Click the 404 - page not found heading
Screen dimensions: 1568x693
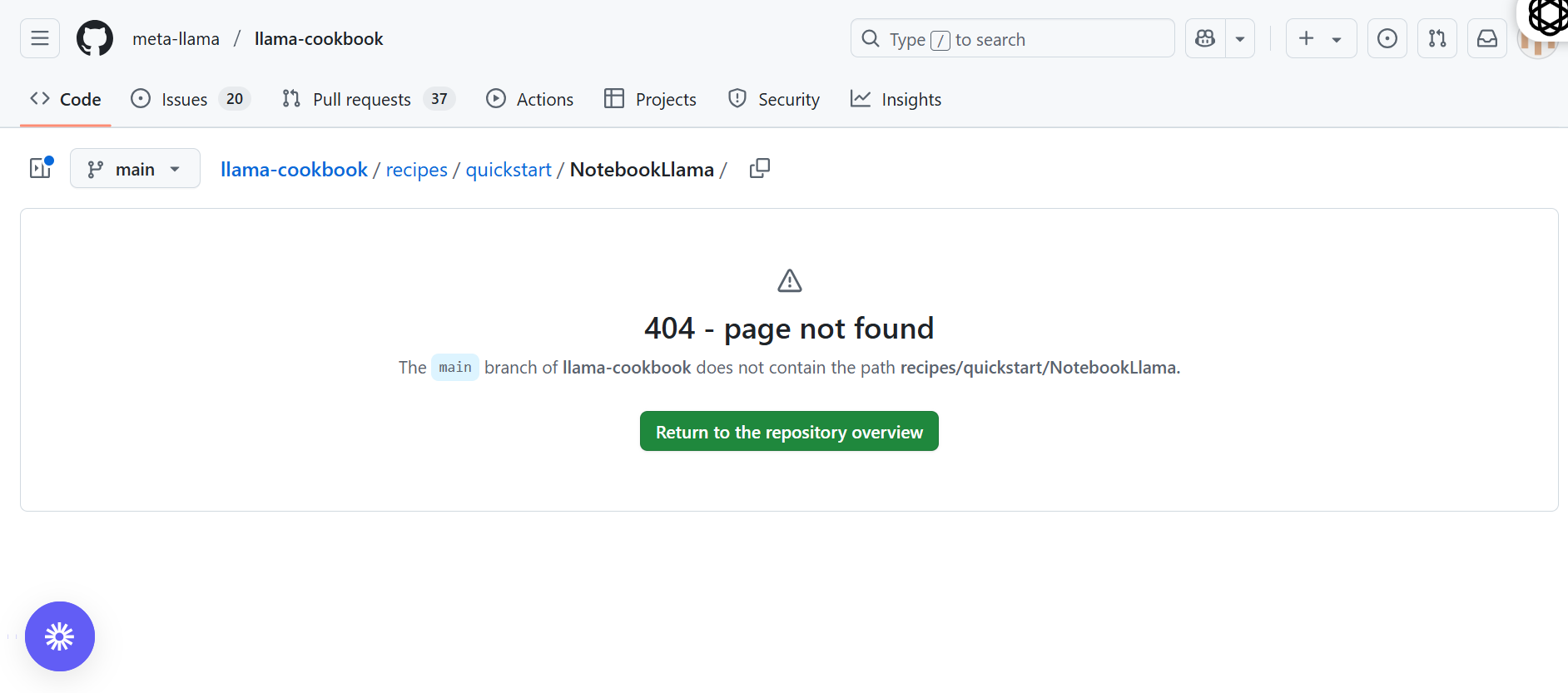click(x=789, y=328)
